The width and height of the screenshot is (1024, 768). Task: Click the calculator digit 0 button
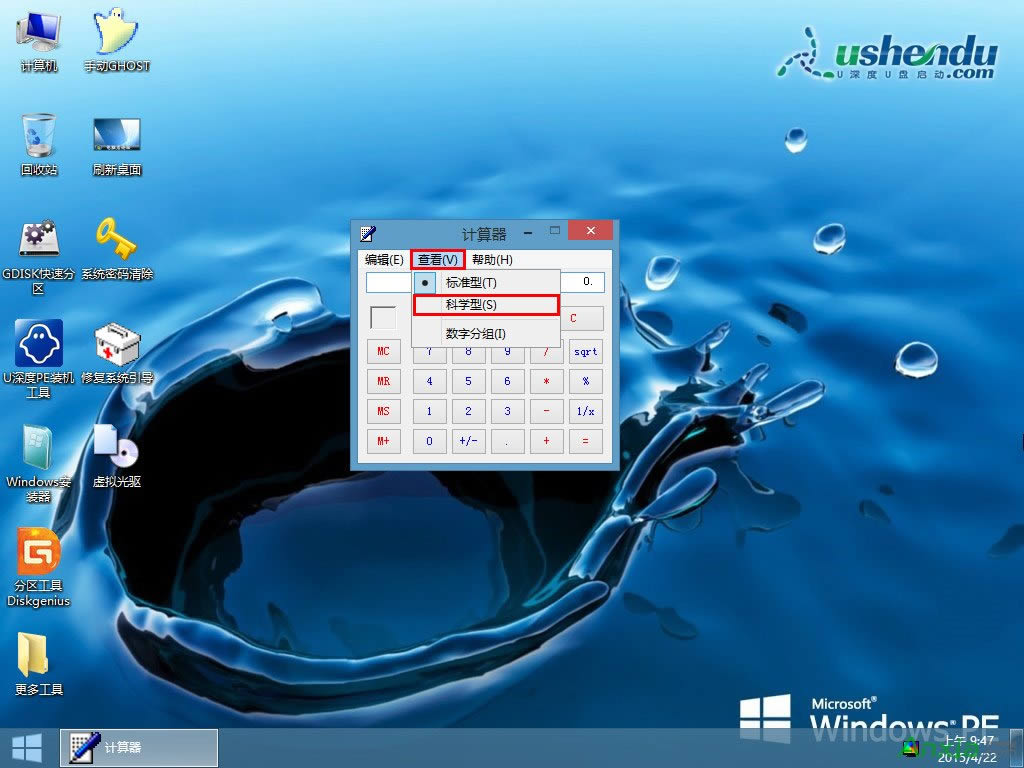pos(430,441)
